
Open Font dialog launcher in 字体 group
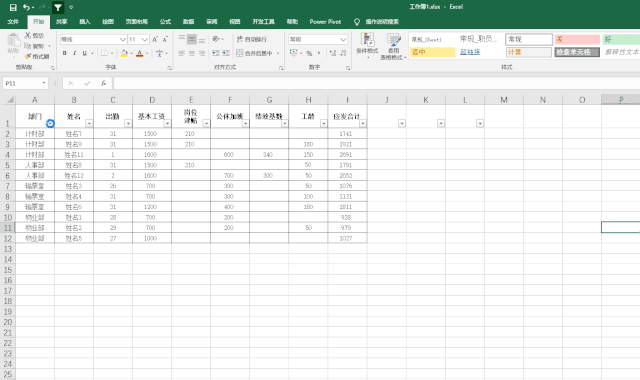click(169, 68)
